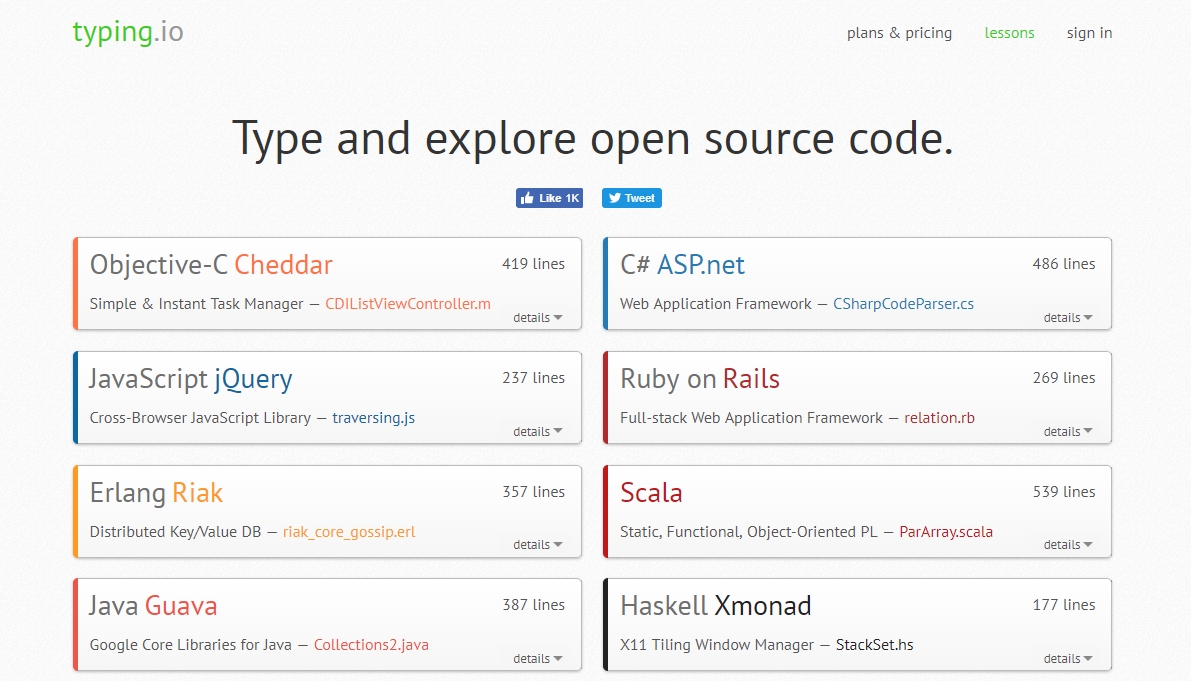Open StackSet.hs file link

click(874, 645)
